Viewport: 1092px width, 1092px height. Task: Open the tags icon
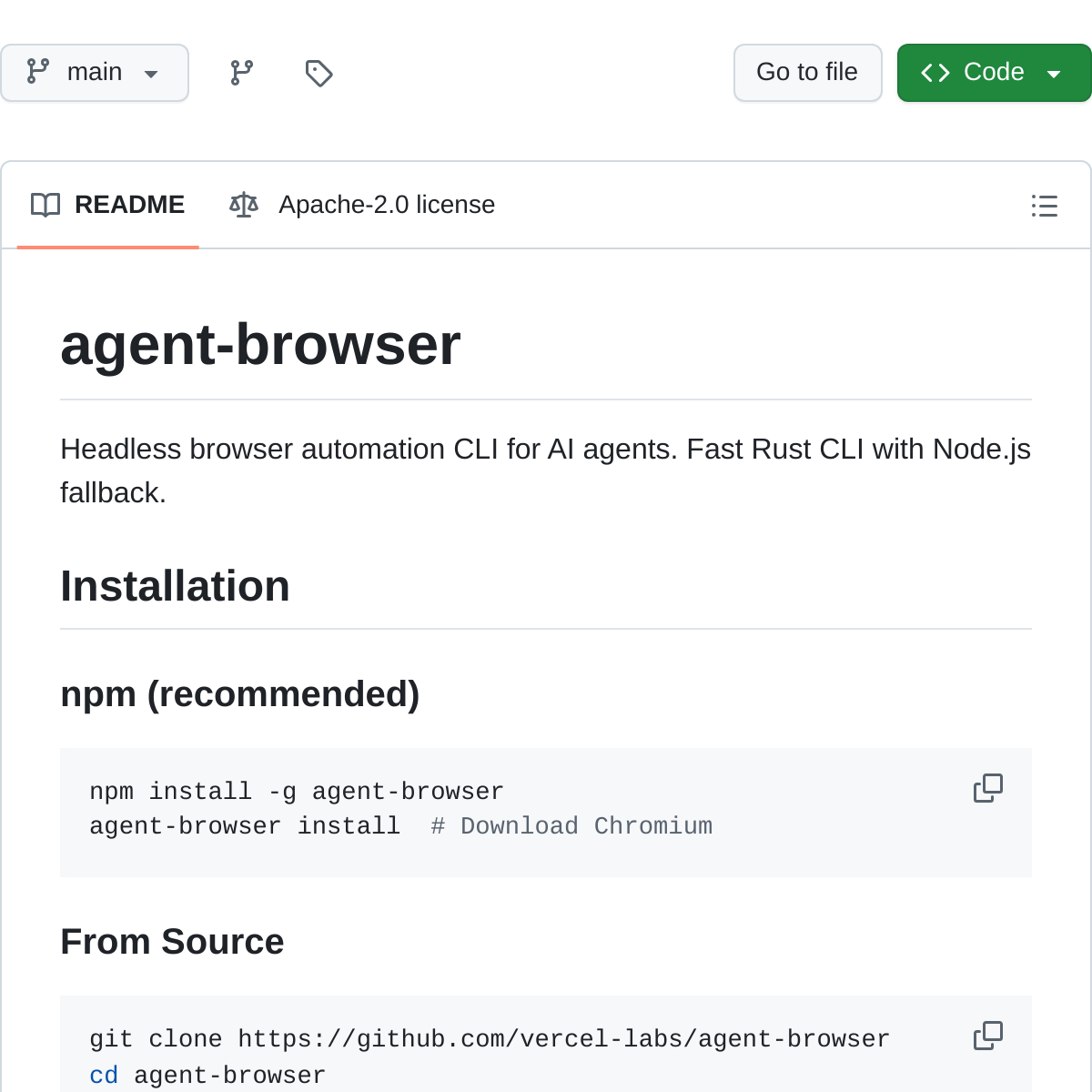318,73
